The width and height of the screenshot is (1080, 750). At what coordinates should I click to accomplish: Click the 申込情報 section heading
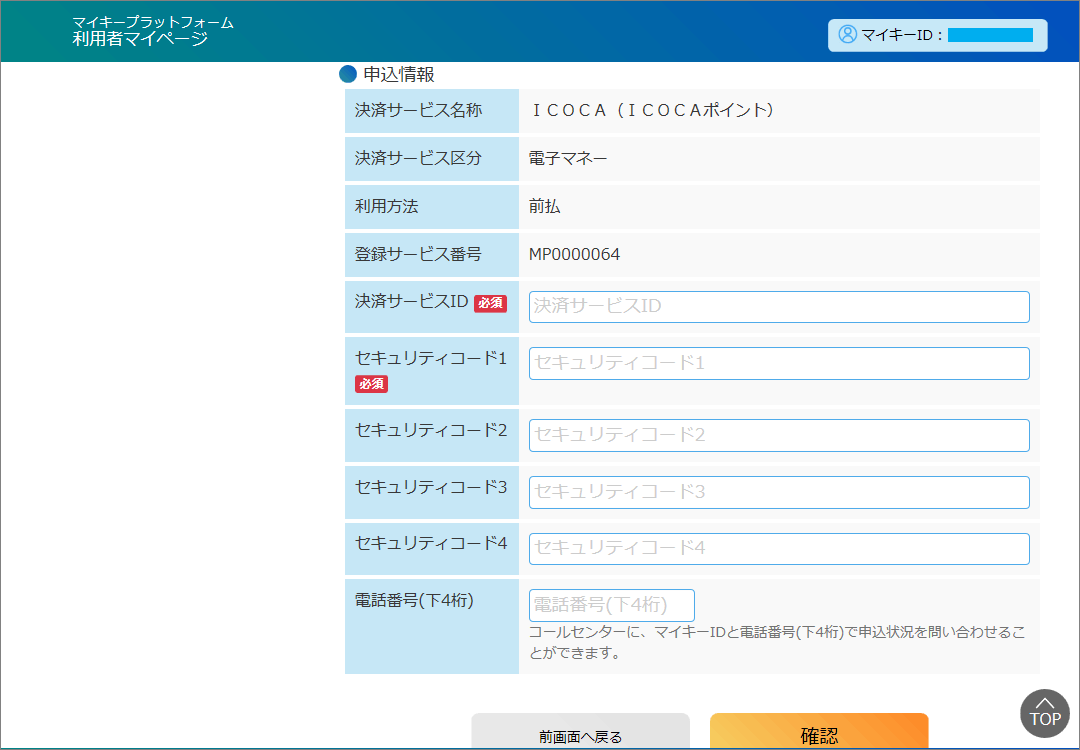pos(399,74)
